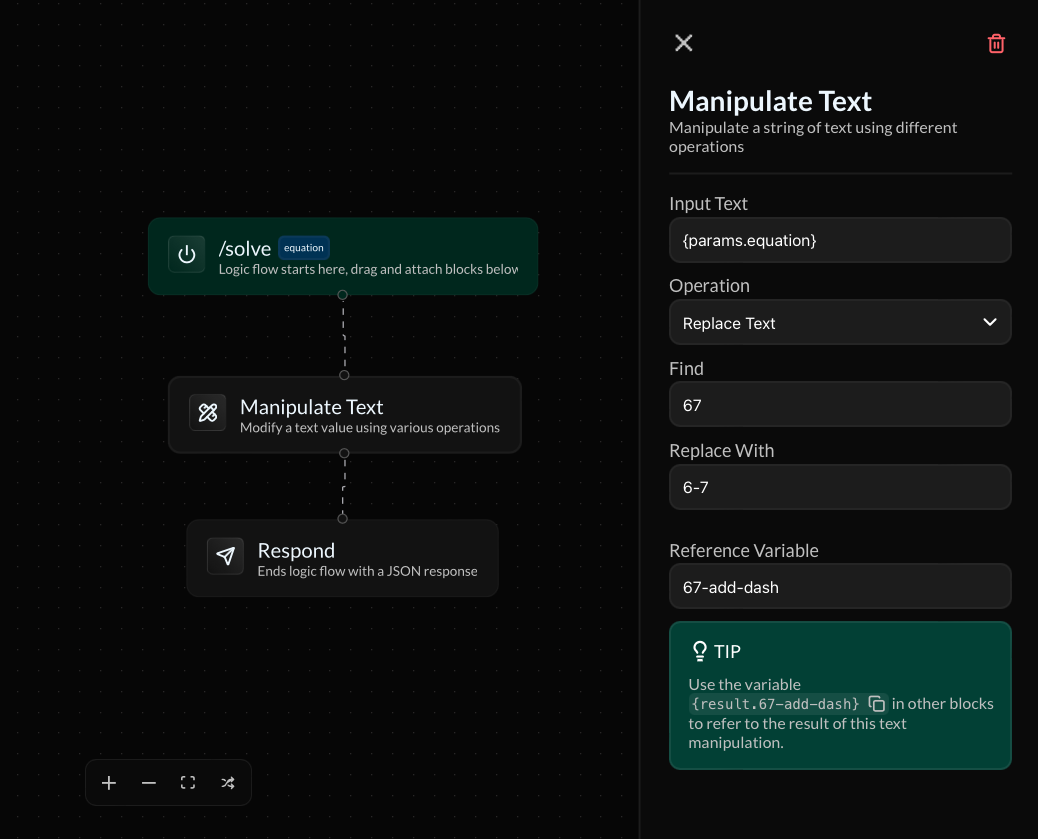Select the Manipulate Text block on canvas
This screenshot has width=1038, height=839.
(344, 415)
